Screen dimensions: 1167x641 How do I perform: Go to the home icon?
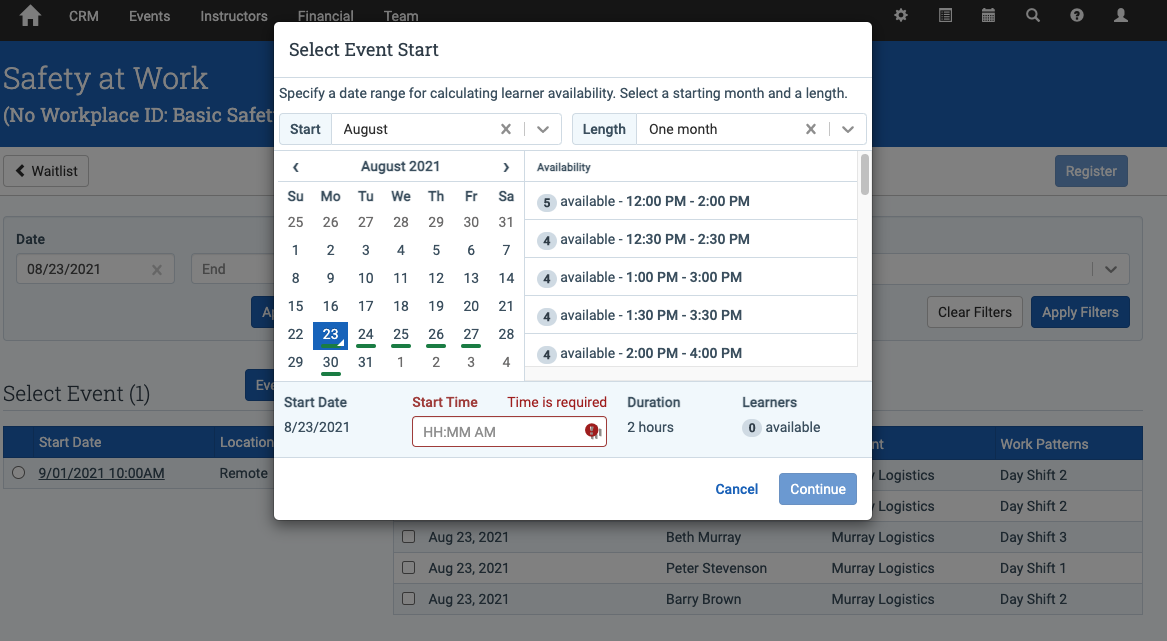click(x=31, y=16)
